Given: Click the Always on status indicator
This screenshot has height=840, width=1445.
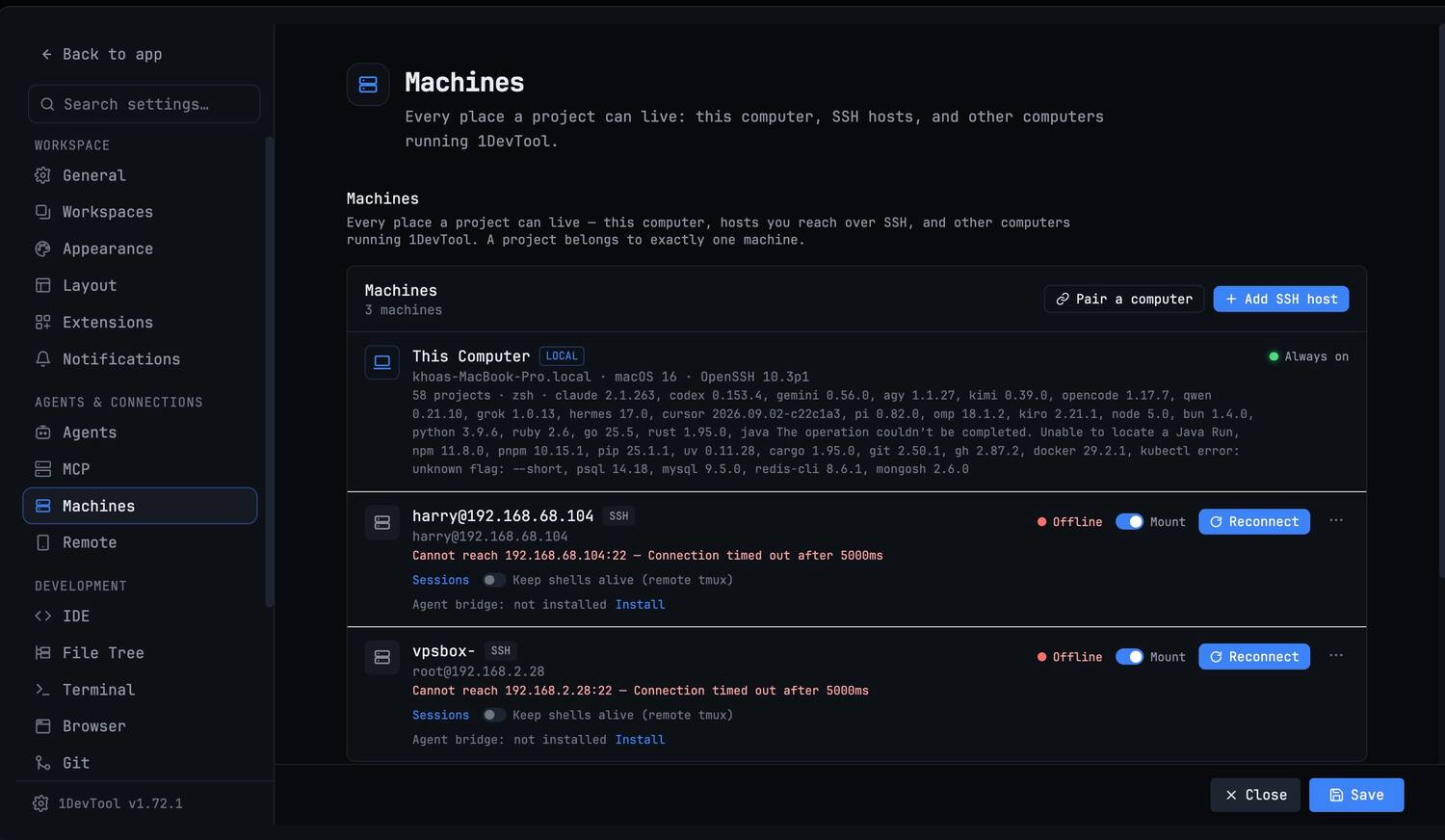Looking at the screenshot, I should (1308, 356).
